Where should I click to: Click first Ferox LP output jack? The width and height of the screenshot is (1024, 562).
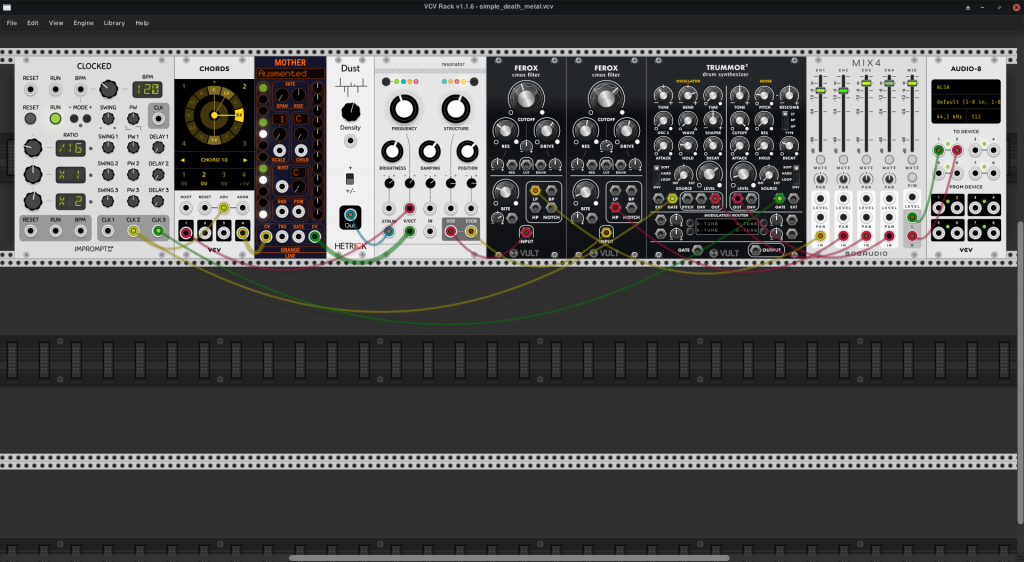536,191
